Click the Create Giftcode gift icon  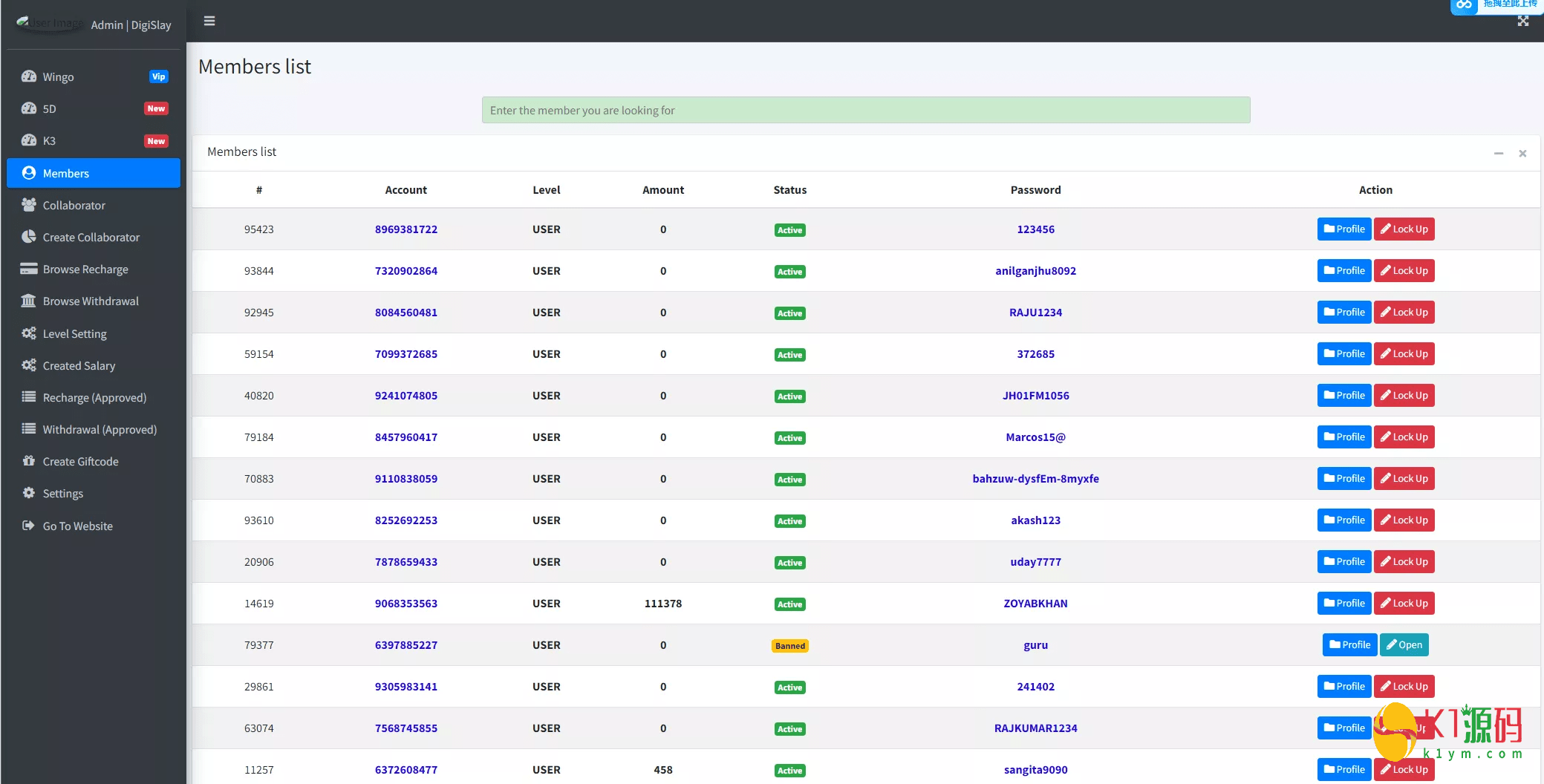(29, 461)
